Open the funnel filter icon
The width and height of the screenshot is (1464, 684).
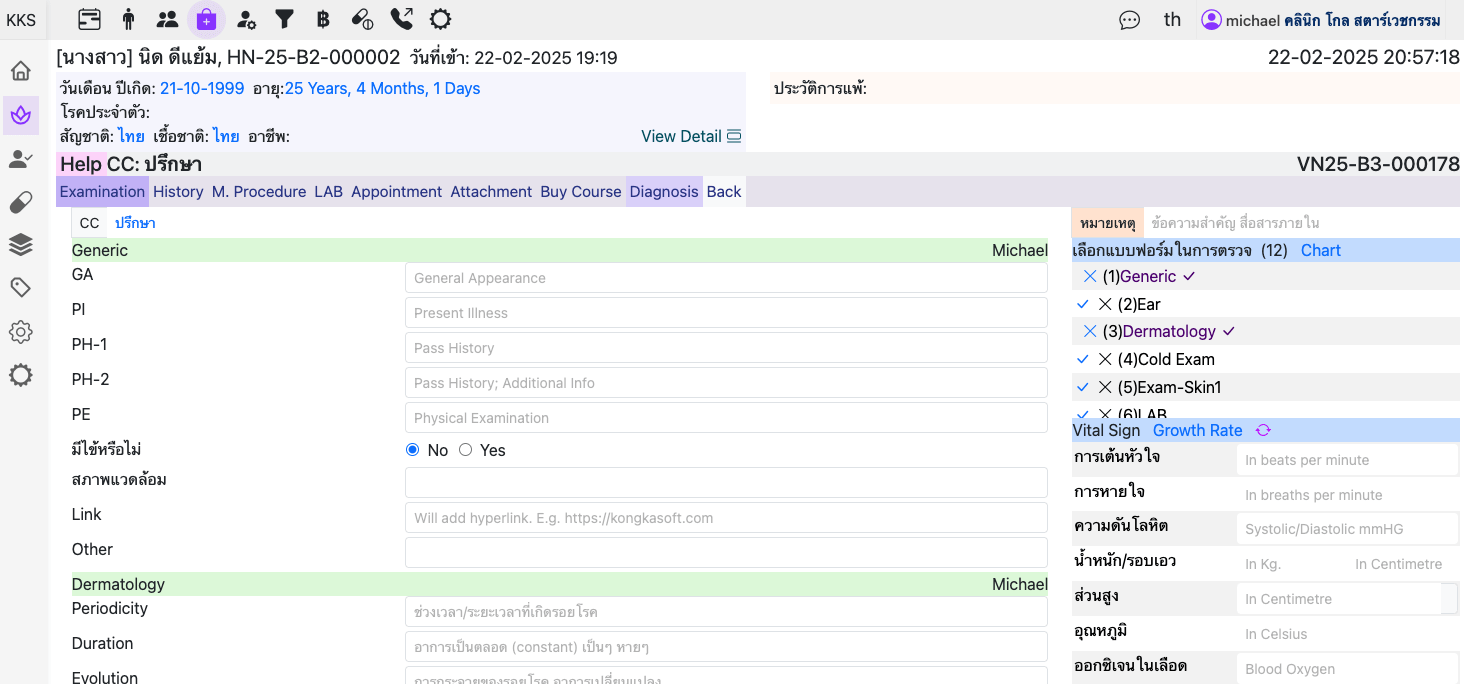pos(284,19)
